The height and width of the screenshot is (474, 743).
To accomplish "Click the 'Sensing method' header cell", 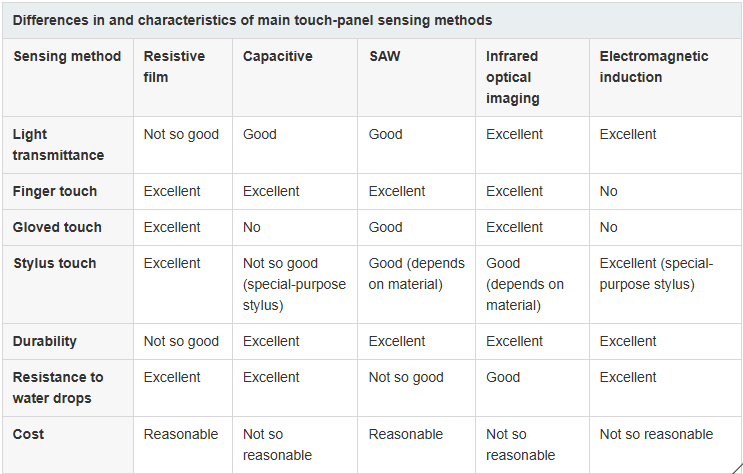I will coord(67,57).
